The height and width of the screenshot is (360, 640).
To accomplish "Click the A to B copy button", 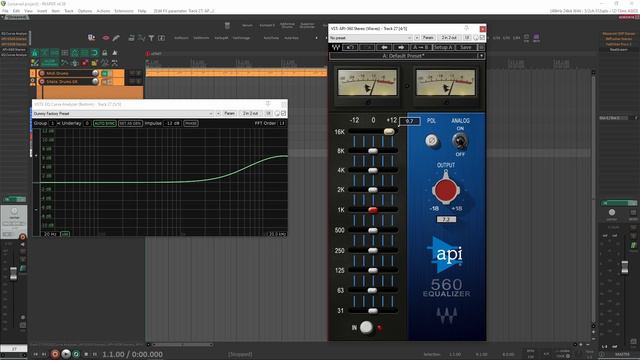I will coord(420,47).
